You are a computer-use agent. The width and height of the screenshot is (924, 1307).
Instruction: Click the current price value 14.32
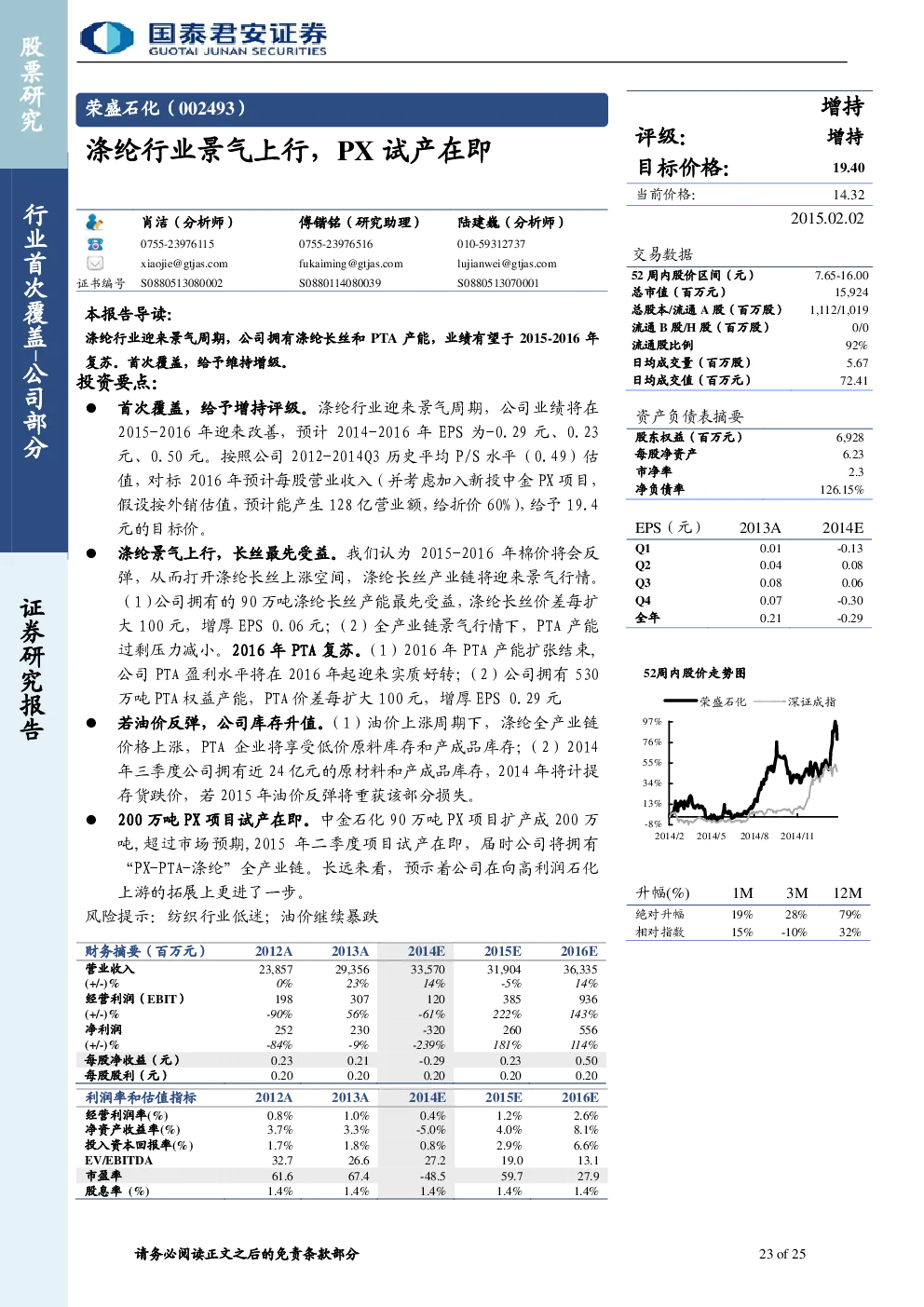pyautogui.click(x=849, y=195)
